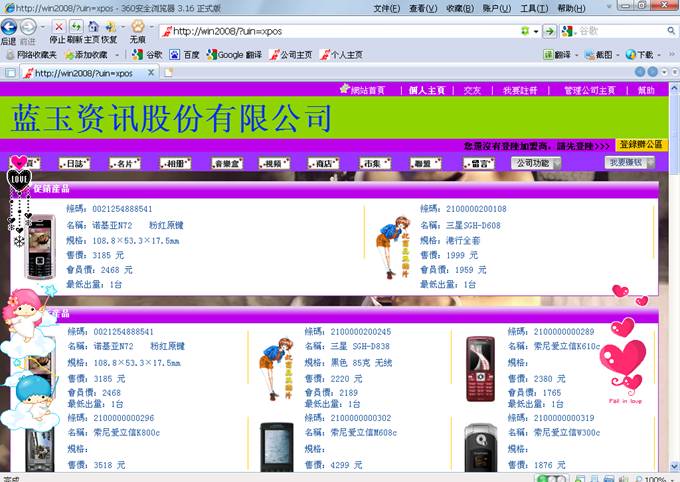Open the 文件(F) menu
680x482 pixels.
[387, 8]
